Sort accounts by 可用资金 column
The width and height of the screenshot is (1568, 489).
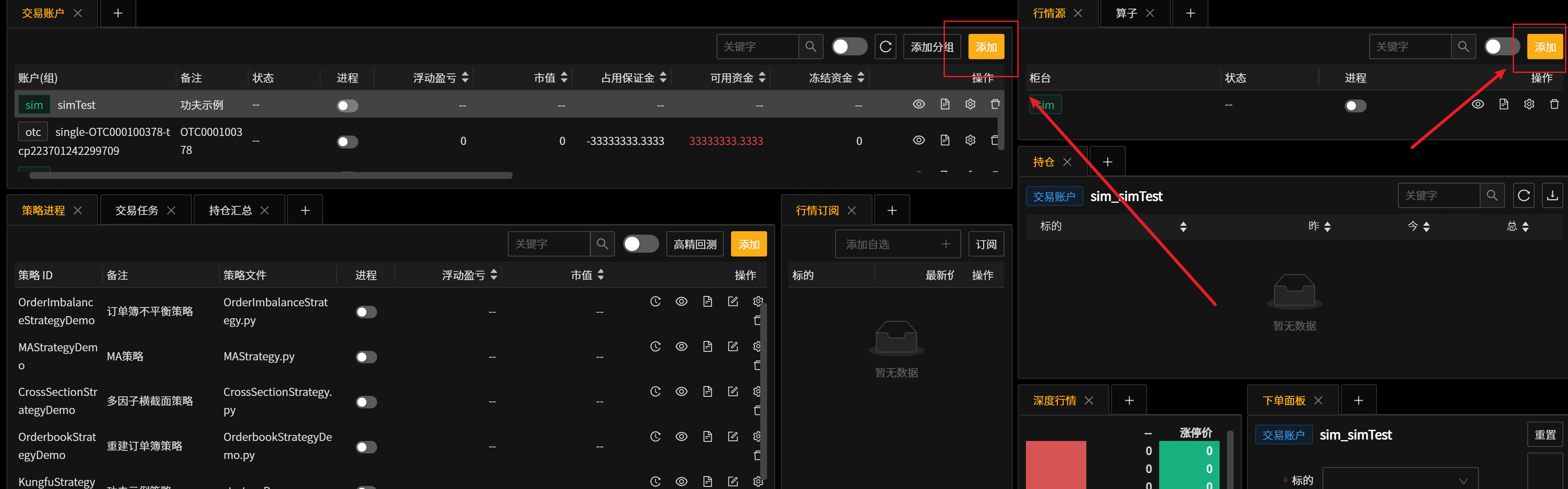pyautogui.click(x=762, y=77)
